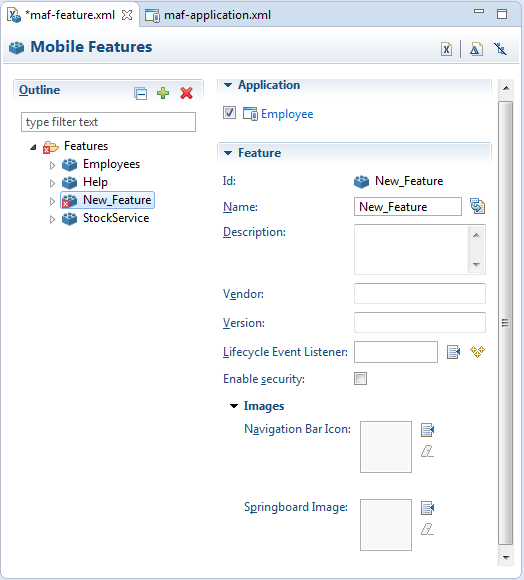Expand the Employees feature tree node
The image size is (524, 580).
(x=52, y=165)
